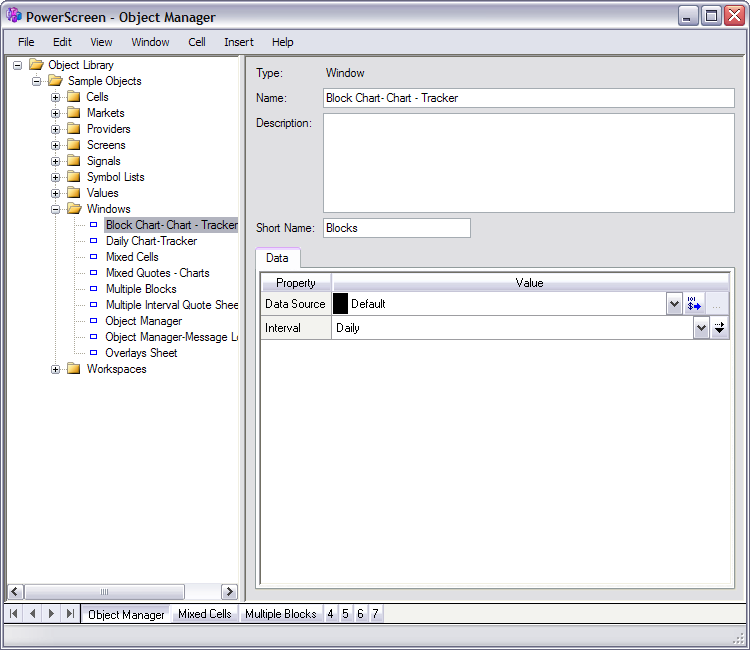
Task: Collapse the Windows folder
Action: tap(56, 209)
